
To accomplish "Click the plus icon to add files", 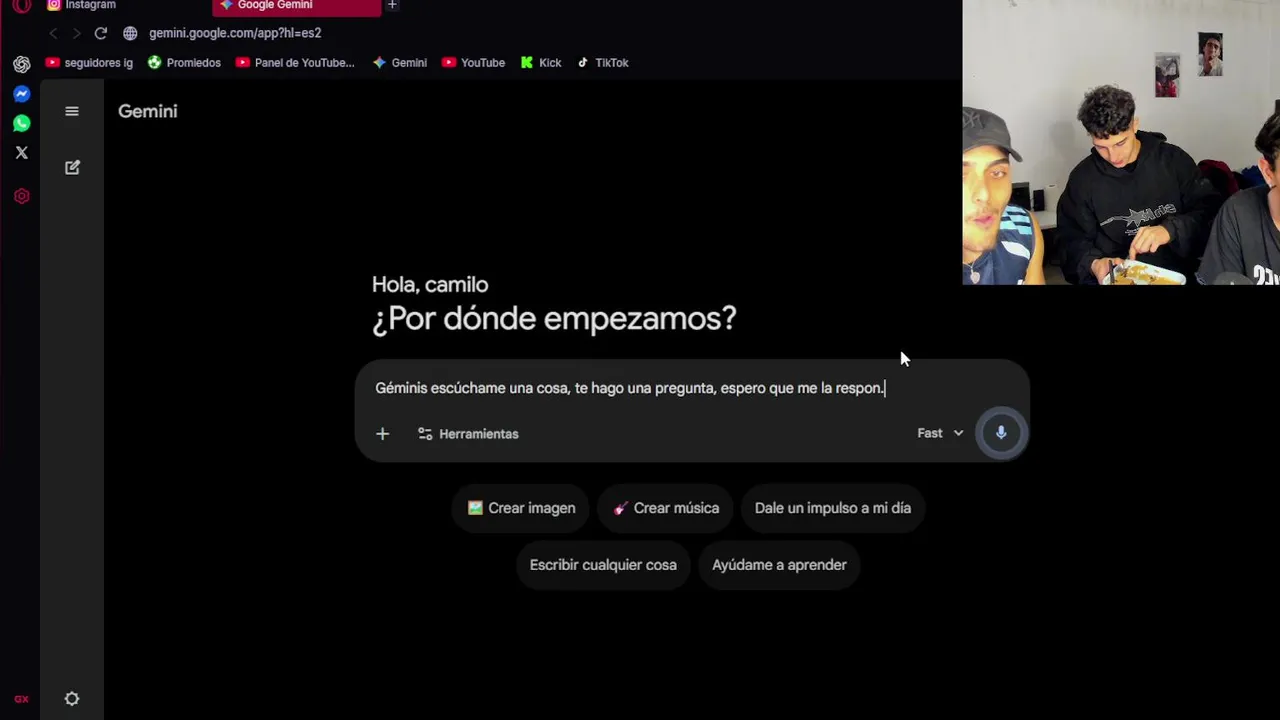I will tap(382, 433).
